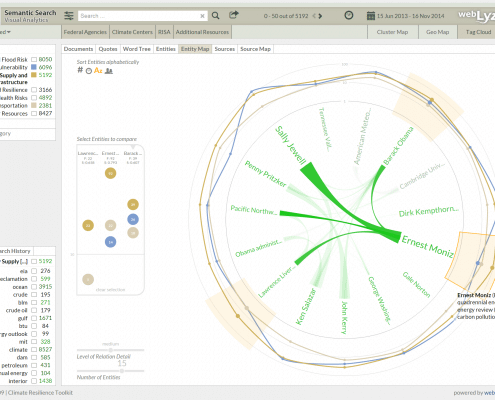495x400 pixels.
Task: Toggle Health Risks checkbox 4892
Action: (34, 98)
